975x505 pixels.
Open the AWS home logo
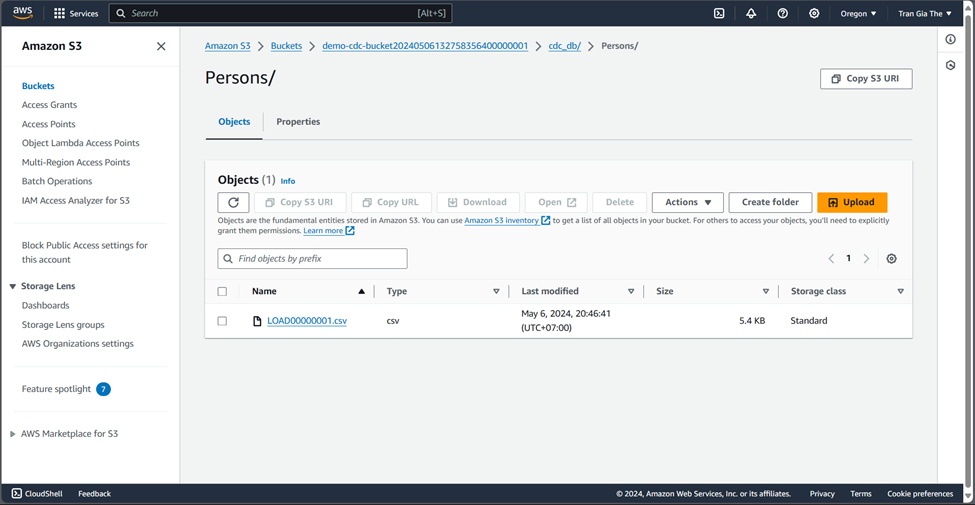23,12
